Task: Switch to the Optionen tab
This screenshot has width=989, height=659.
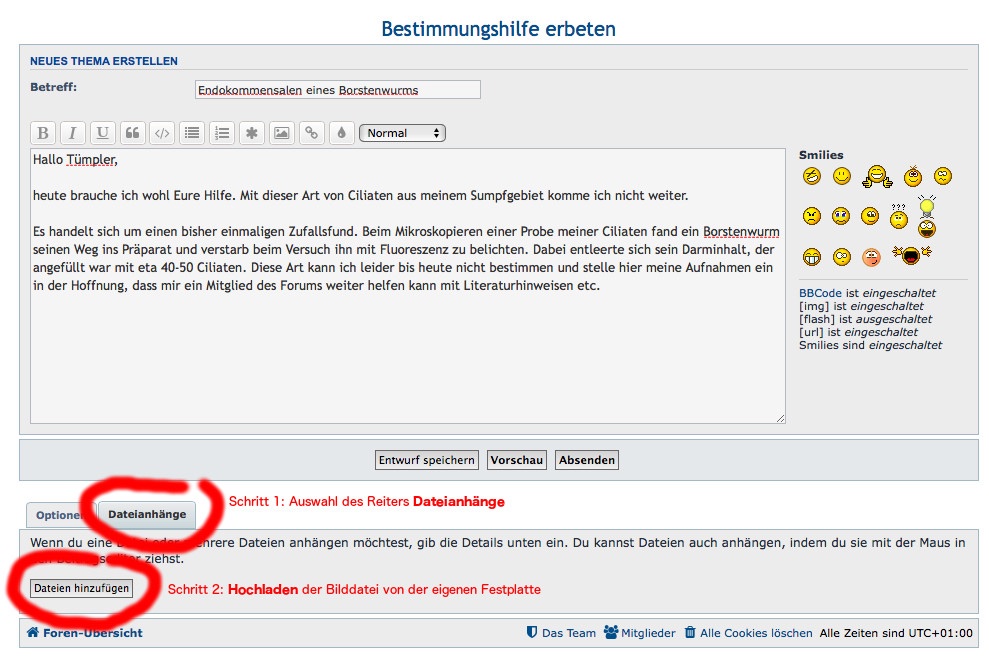Action: click(58, 515)
